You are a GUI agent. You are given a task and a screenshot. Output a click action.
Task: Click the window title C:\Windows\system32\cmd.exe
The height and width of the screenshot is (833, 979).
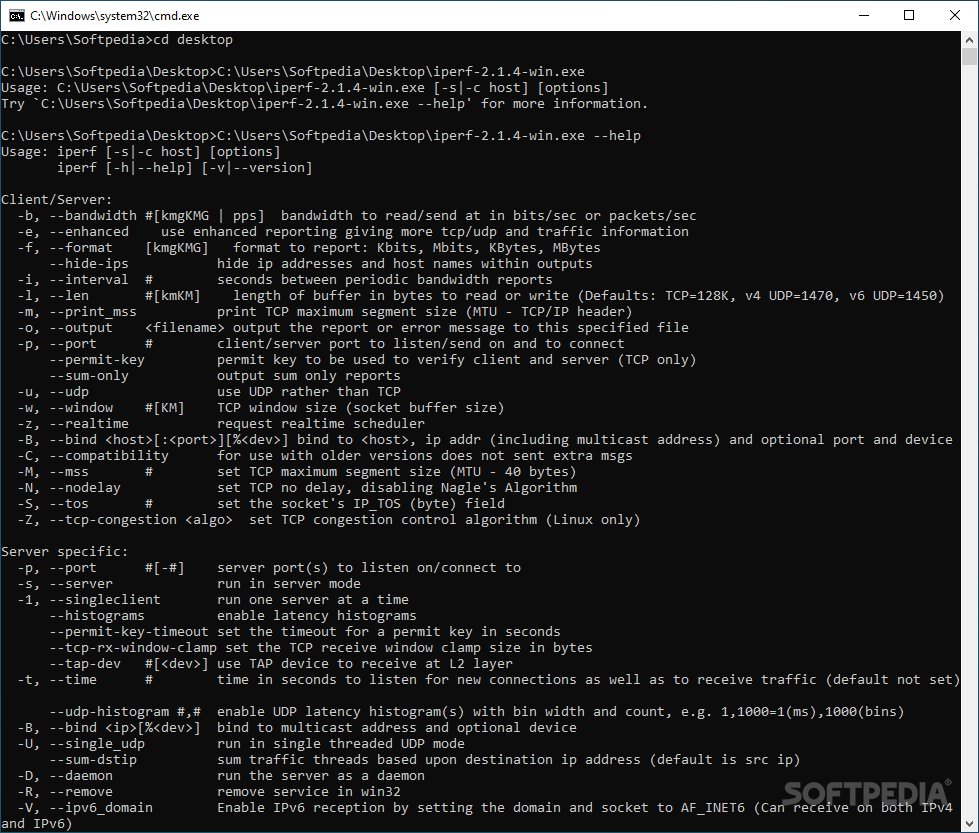pyautogui.click(x=115, y=16)
